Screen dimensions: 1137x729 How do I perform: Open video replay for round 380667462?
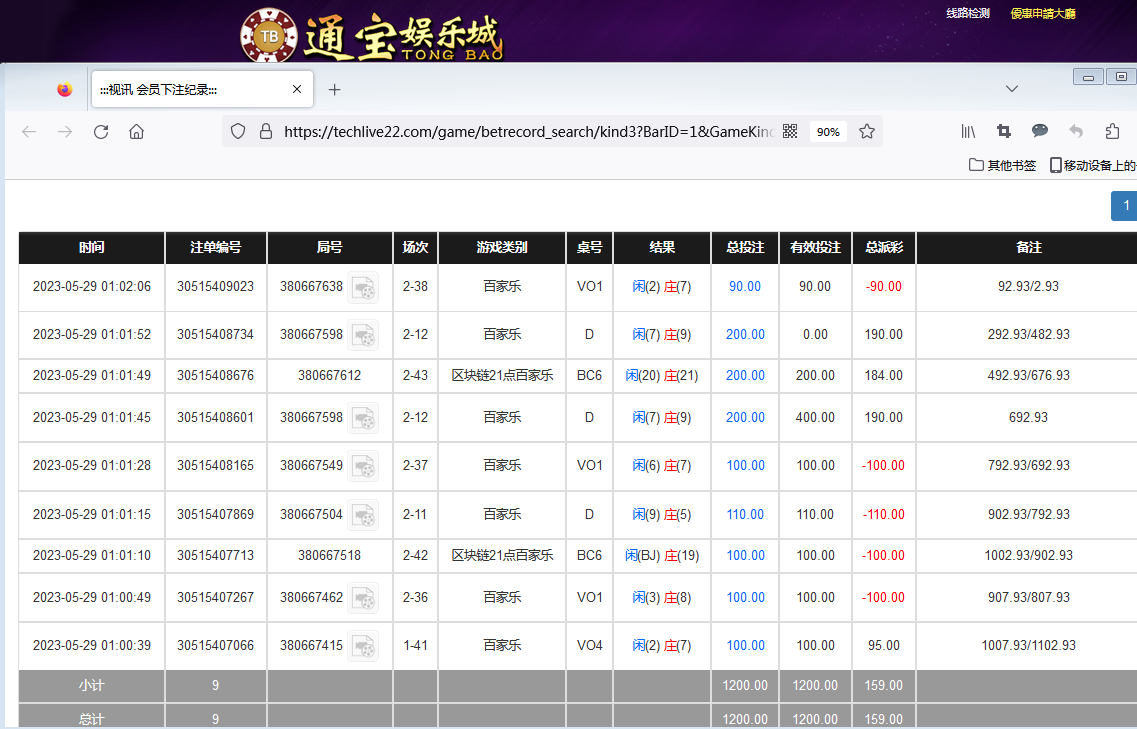[363, 598]
